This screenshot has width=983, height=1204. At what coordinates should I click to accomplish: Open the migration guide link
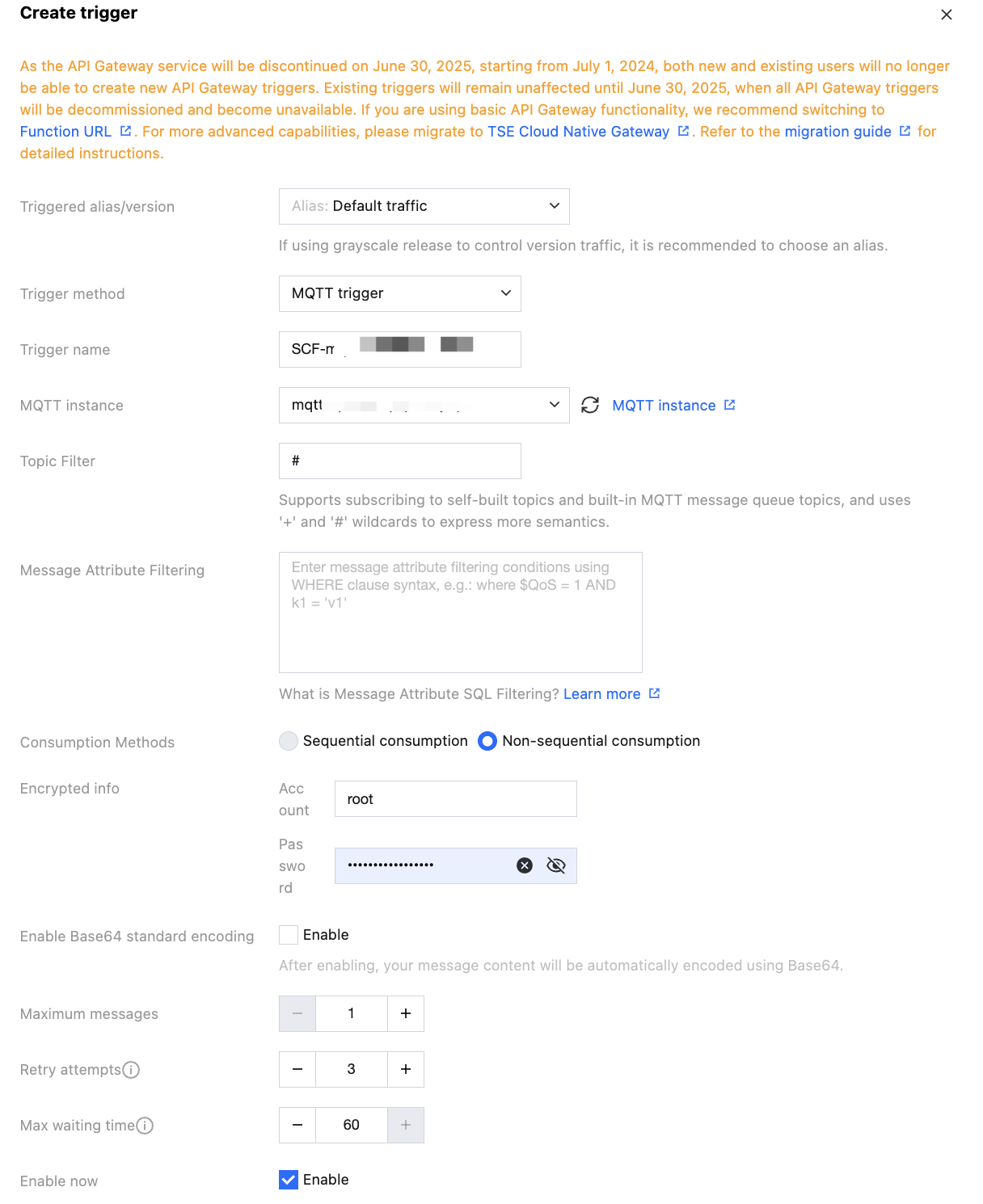(x=837, y=132)
